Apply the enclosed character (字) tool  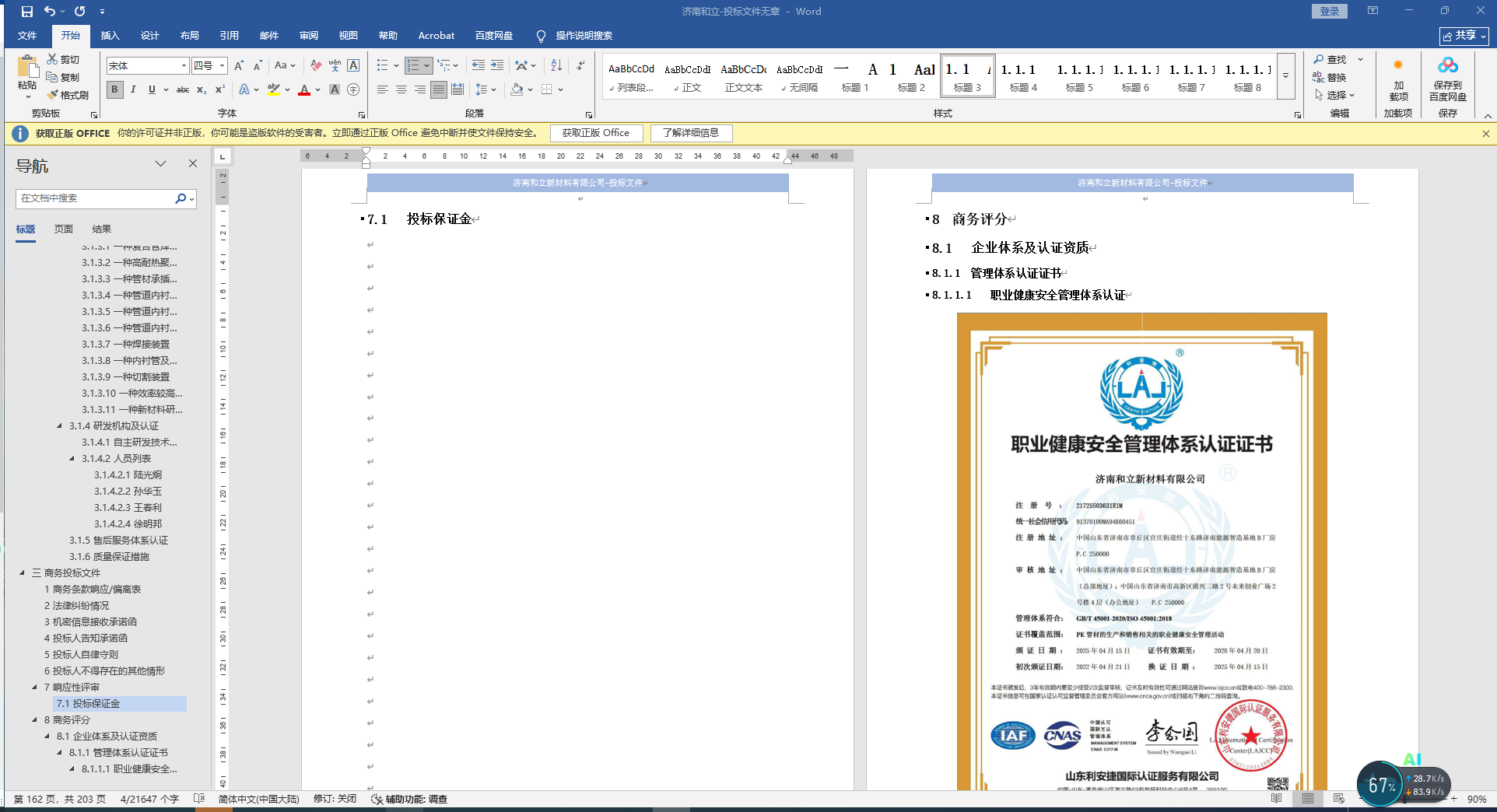click(x=353, y=89)
